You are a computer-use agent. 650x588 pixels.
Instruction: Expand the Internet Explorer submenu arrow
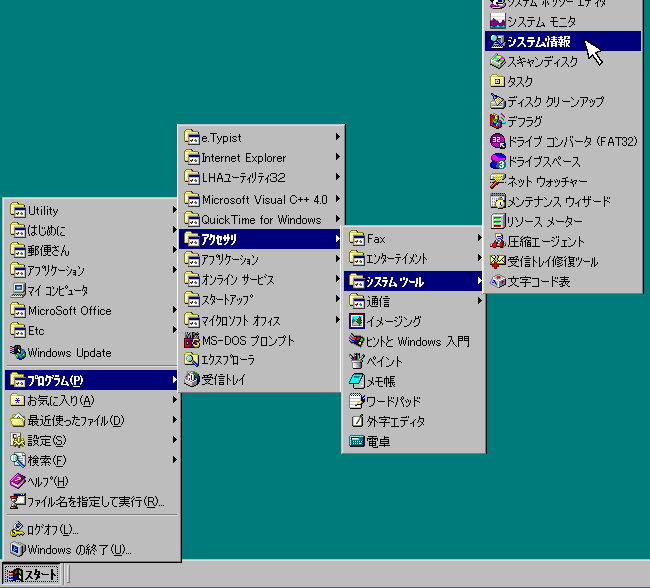pos(338,157)
